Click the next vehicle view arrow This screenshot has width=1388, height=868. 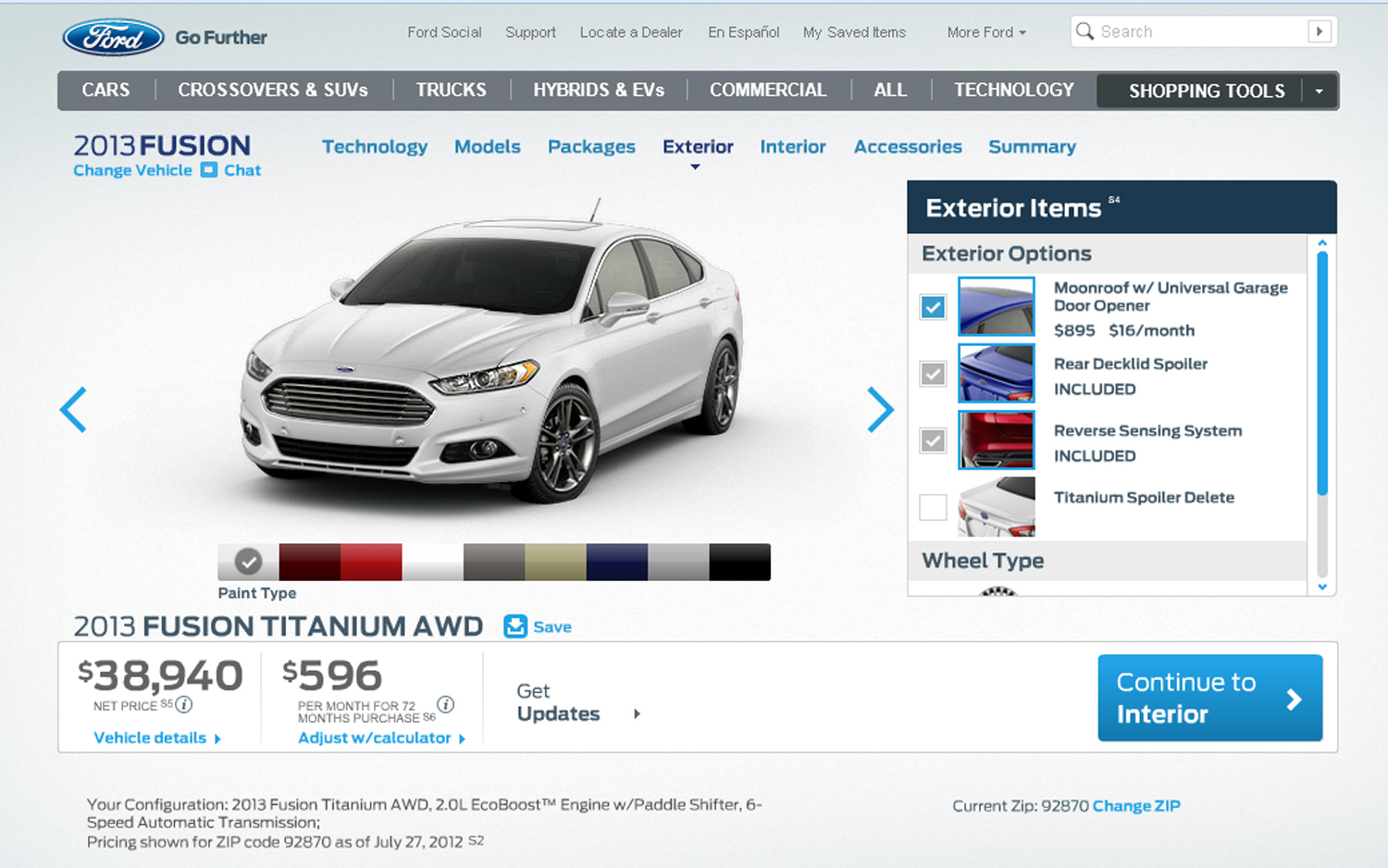tap(880, 410)
